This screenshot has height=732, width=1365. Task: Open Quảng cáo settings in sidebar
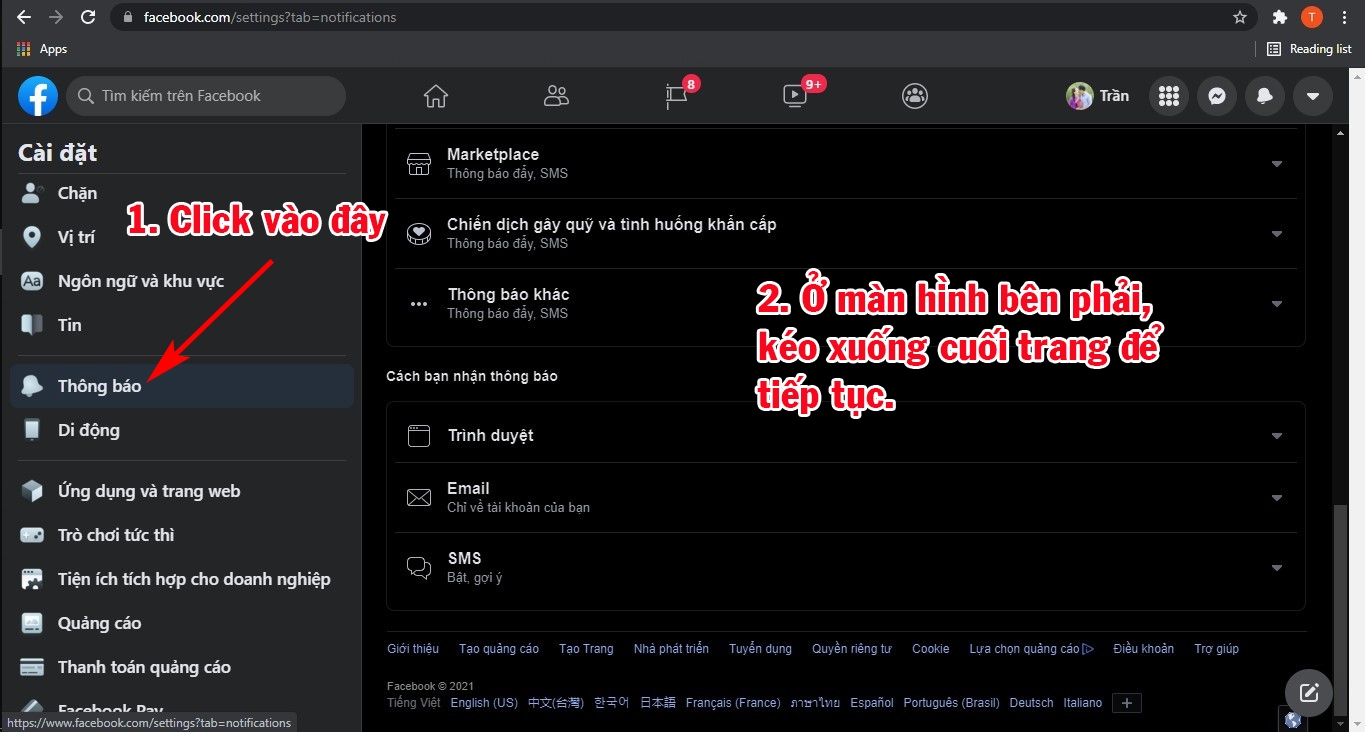point(182,623)
